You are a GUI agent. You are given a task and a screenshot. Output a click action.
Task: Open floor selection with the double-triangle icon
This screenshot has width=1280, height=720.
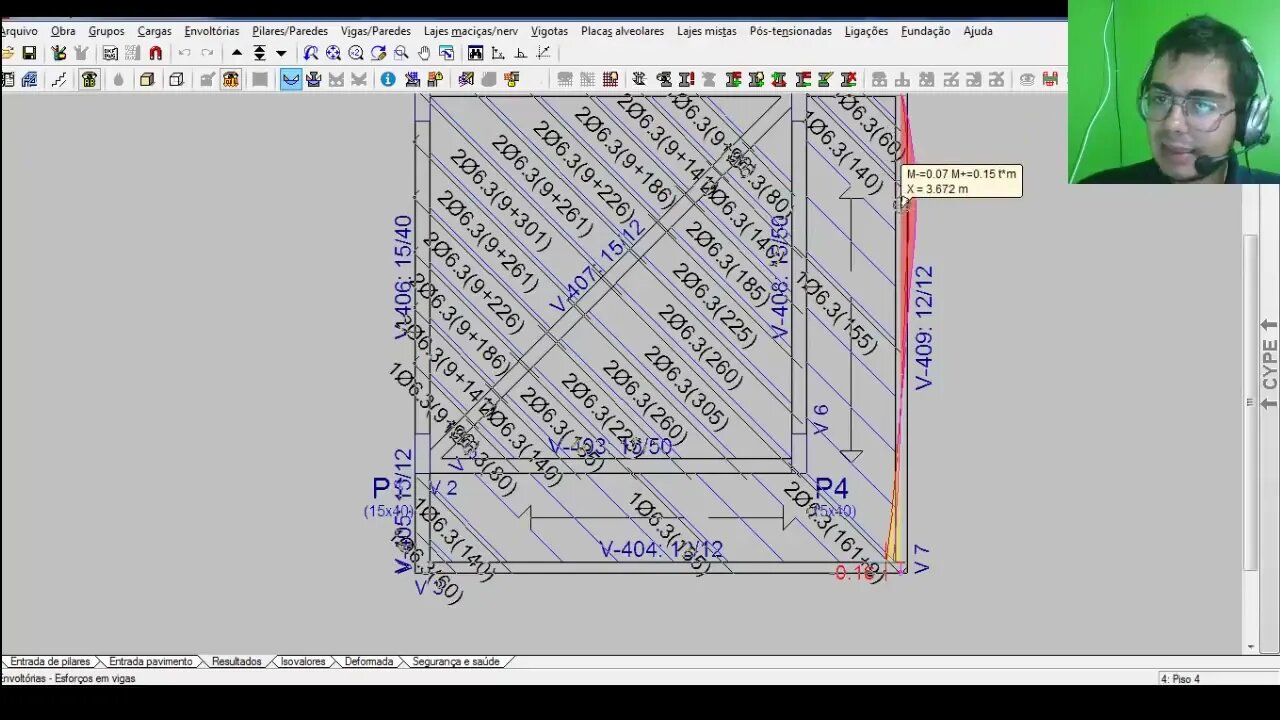coord(259,53)
